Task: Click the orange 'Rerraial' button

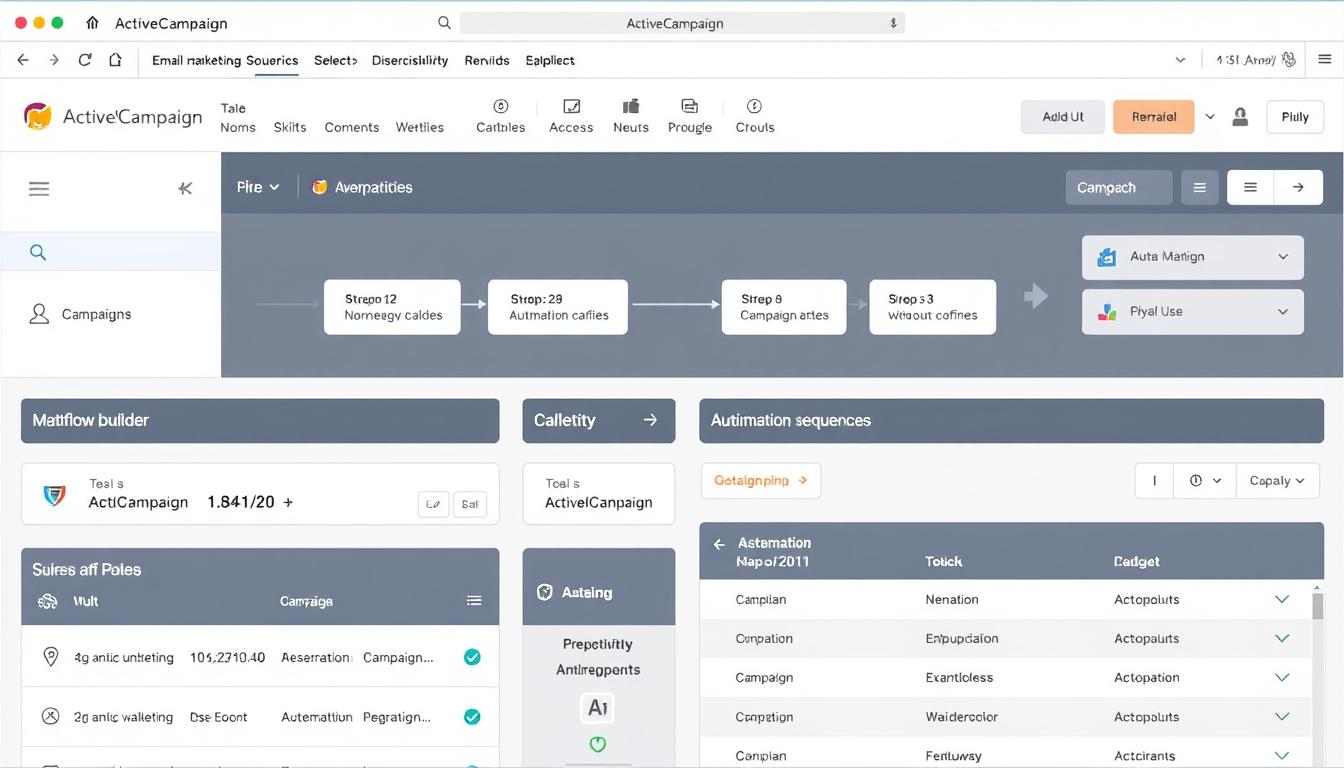Action: point(1153,116)
